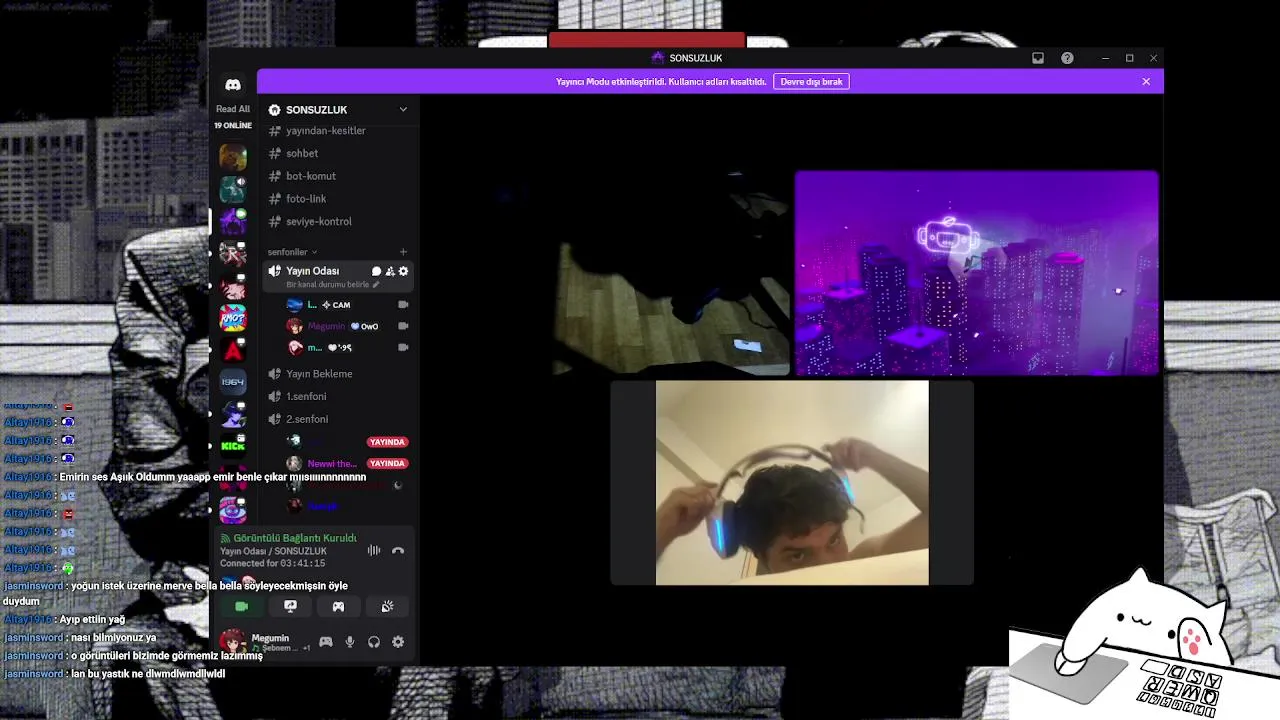1280x720 pixels.
Task: Click YAYINDA badge next to Newwi
Action: click(387, 464)
